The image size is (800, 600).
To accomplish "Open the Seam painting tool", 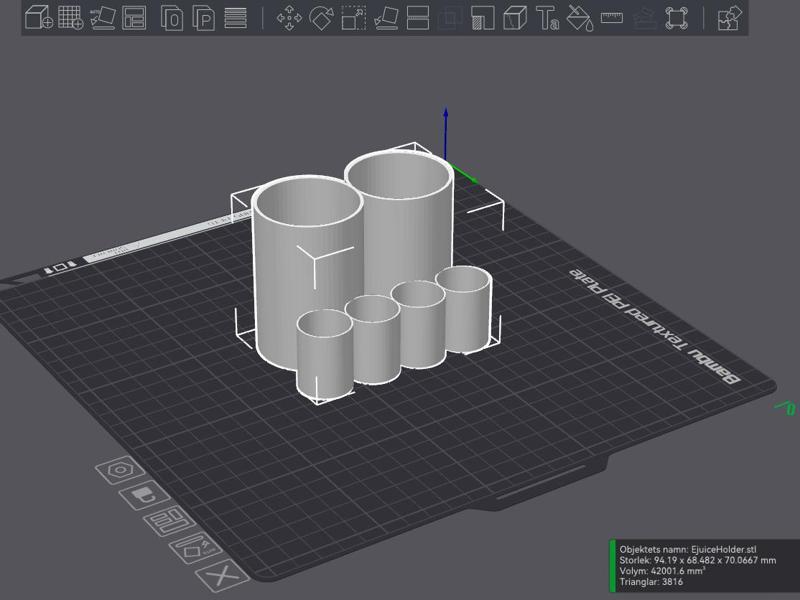I will pyautogui.click(x=515, y=17).
